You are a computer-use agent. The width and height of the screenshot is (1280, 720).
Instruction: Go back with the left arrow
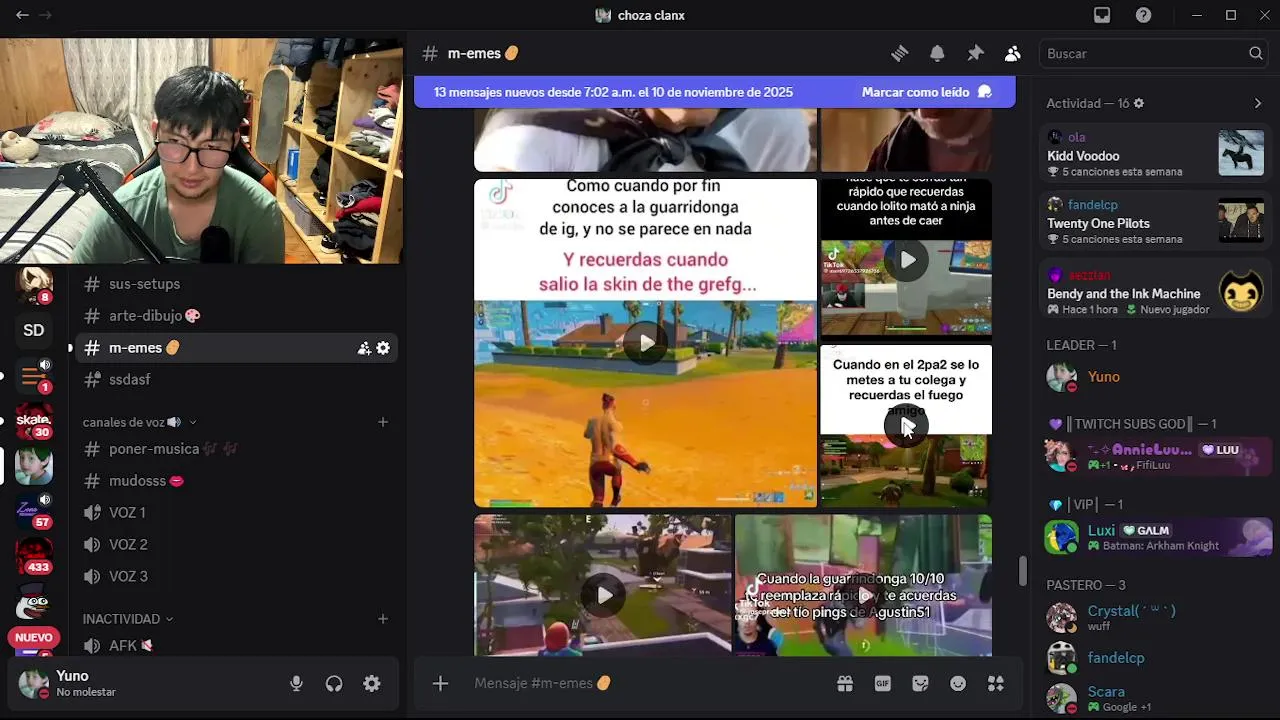coord(22,15)
